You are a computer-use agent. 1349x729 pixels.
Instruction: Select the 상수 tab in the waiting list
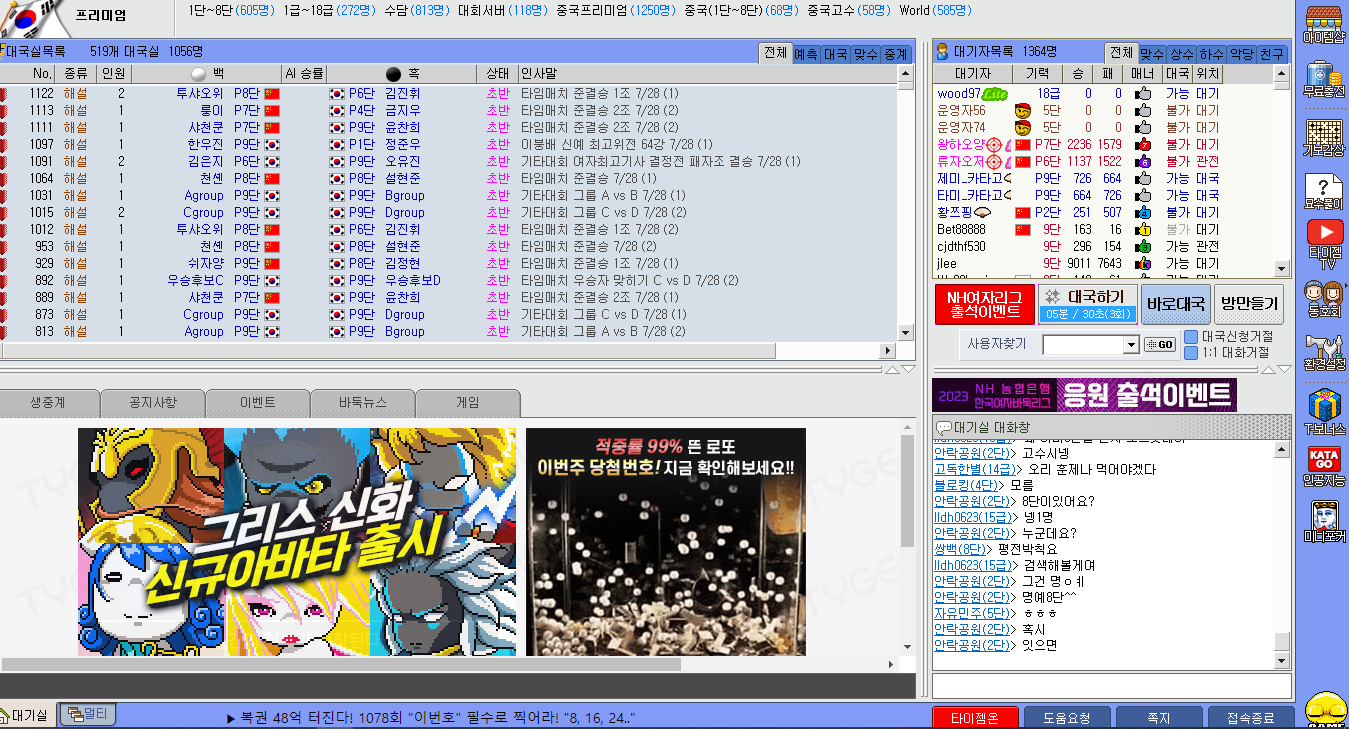1182,55
